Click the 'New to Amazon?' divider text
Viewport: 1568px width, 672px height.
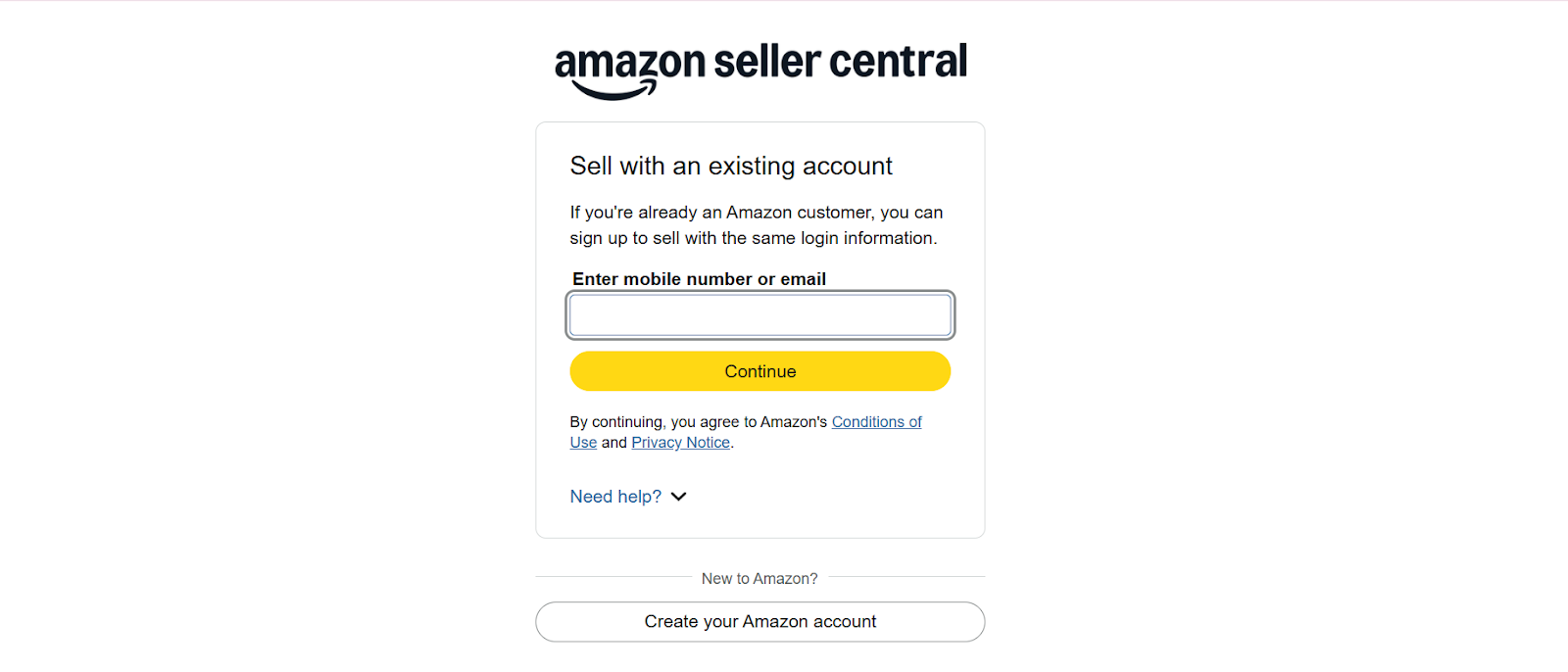tap(759, 579)
